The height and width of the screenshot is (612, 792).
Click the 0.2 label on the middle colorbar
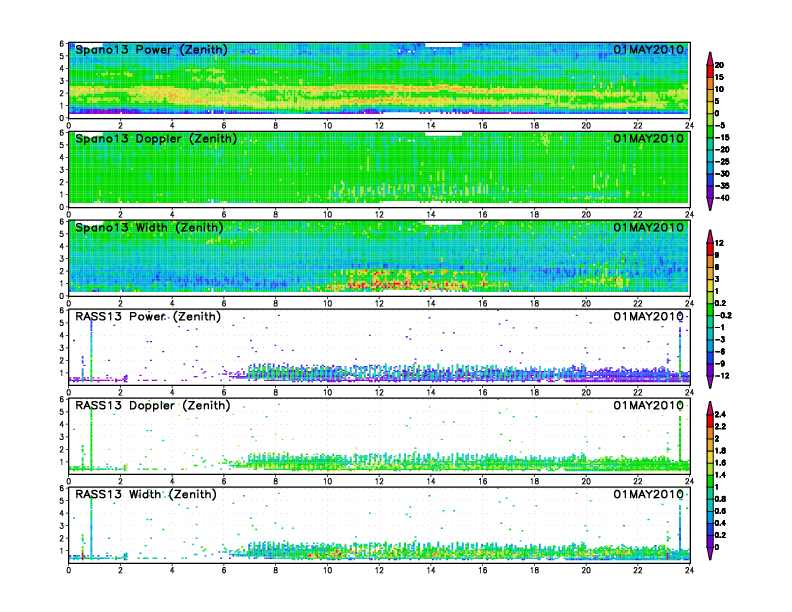tap(721, 303)
